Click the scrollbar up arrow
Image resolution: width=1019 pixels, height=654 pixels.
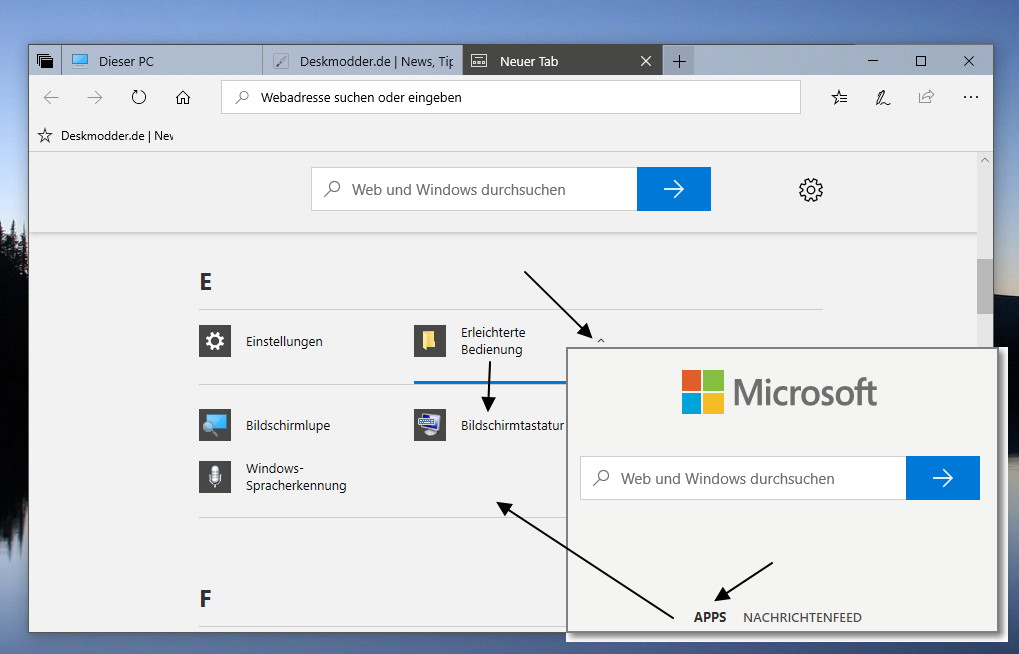[x=985, y=160]
